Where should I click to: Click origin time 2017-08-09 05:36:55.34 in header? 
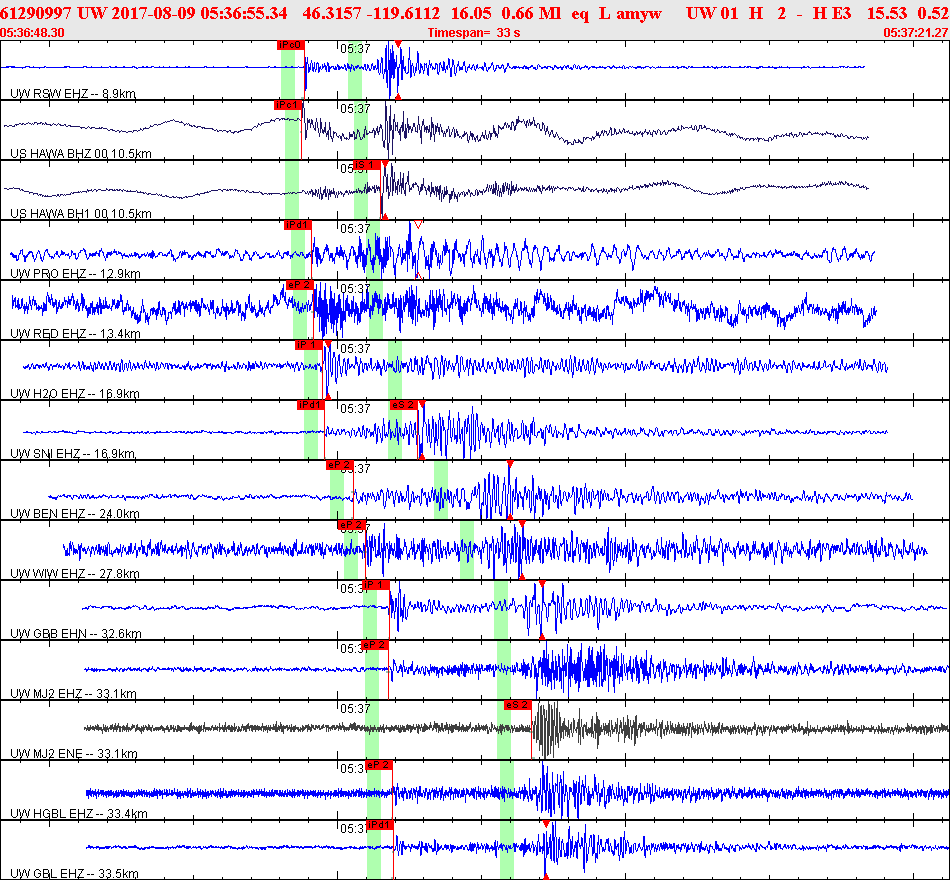[x=199, y=13]
